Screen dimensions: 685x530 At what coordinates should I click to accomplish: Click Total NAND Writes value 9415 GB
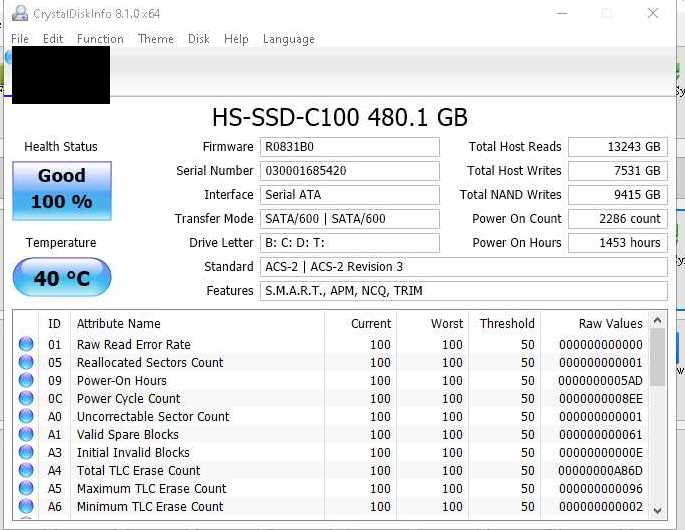click(x=618, y=195)
